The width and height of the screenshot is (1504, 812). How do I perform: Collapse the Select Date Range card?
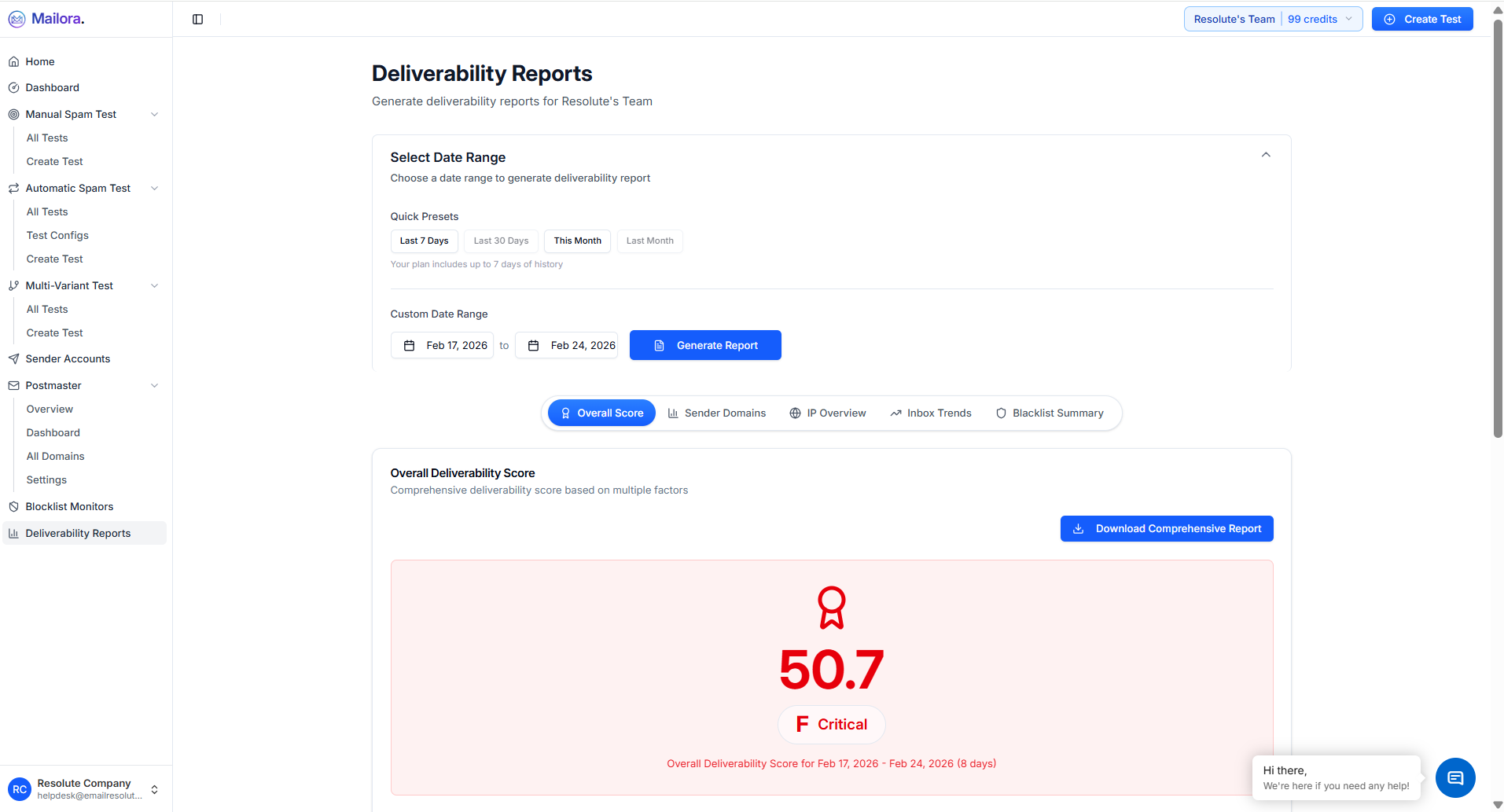click(1266, 155)
